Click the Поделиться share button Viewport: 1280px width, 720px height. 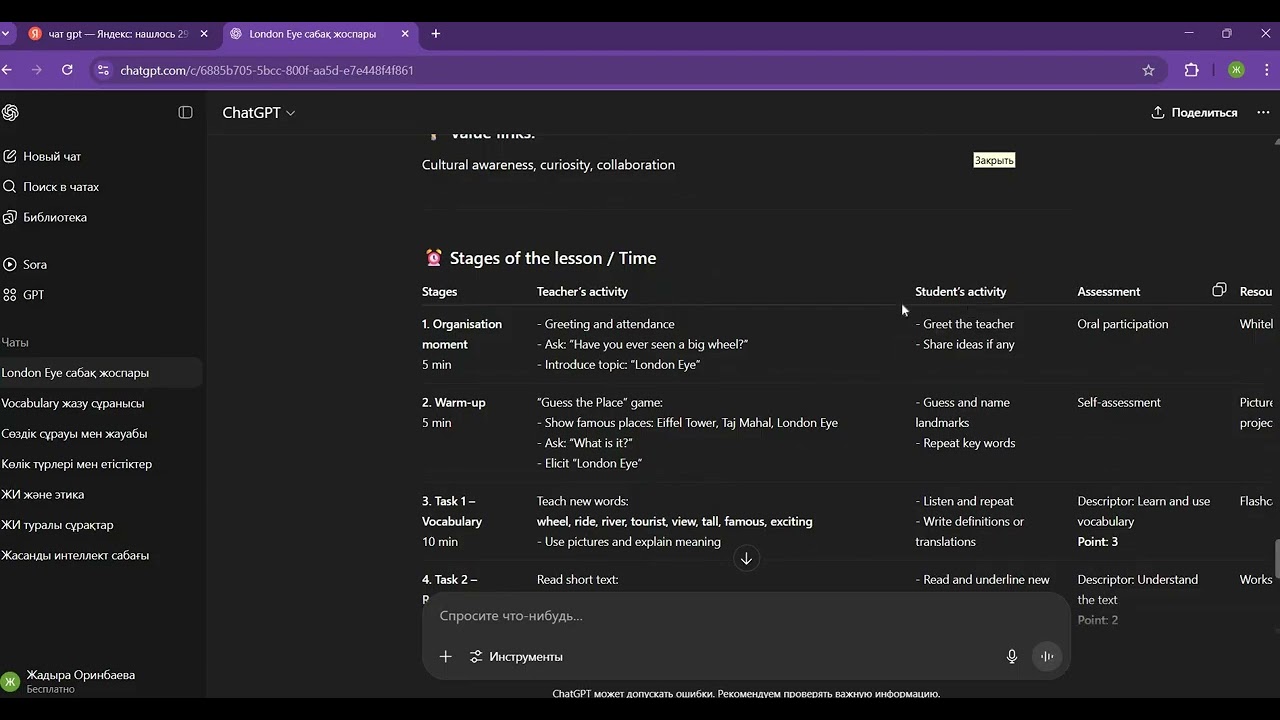point(1194,113)
